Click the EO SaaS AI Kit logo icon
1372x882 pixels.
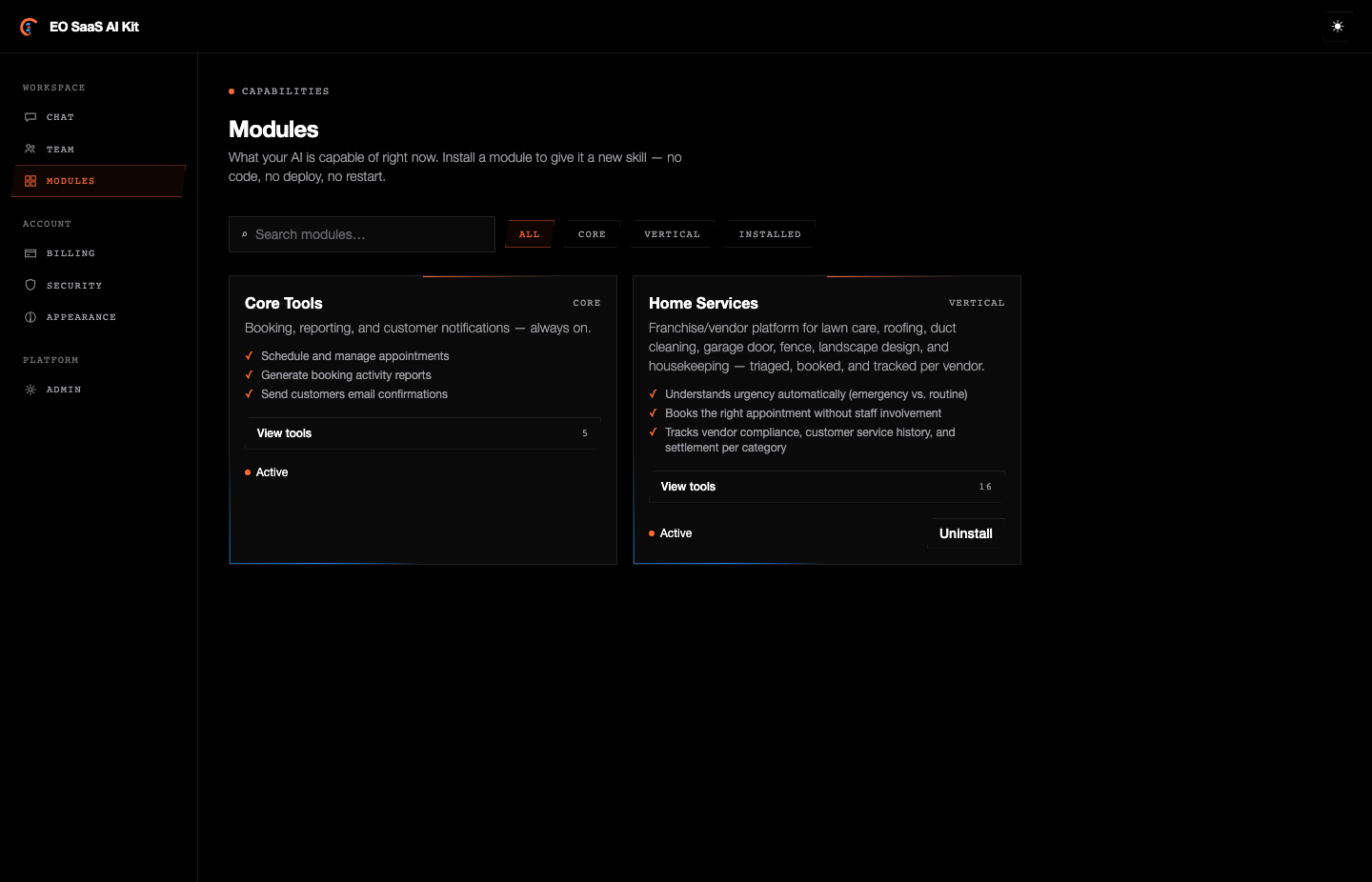(29, 27)
